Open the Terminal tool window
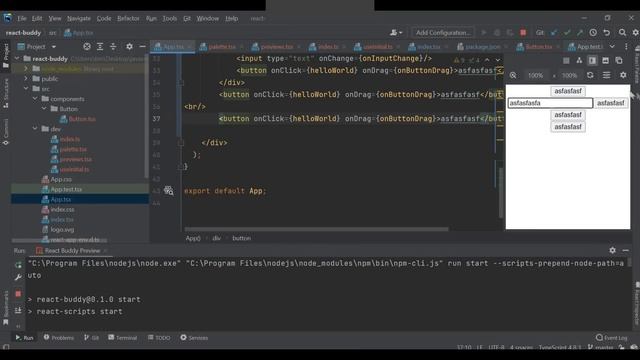 click(122, 338)
